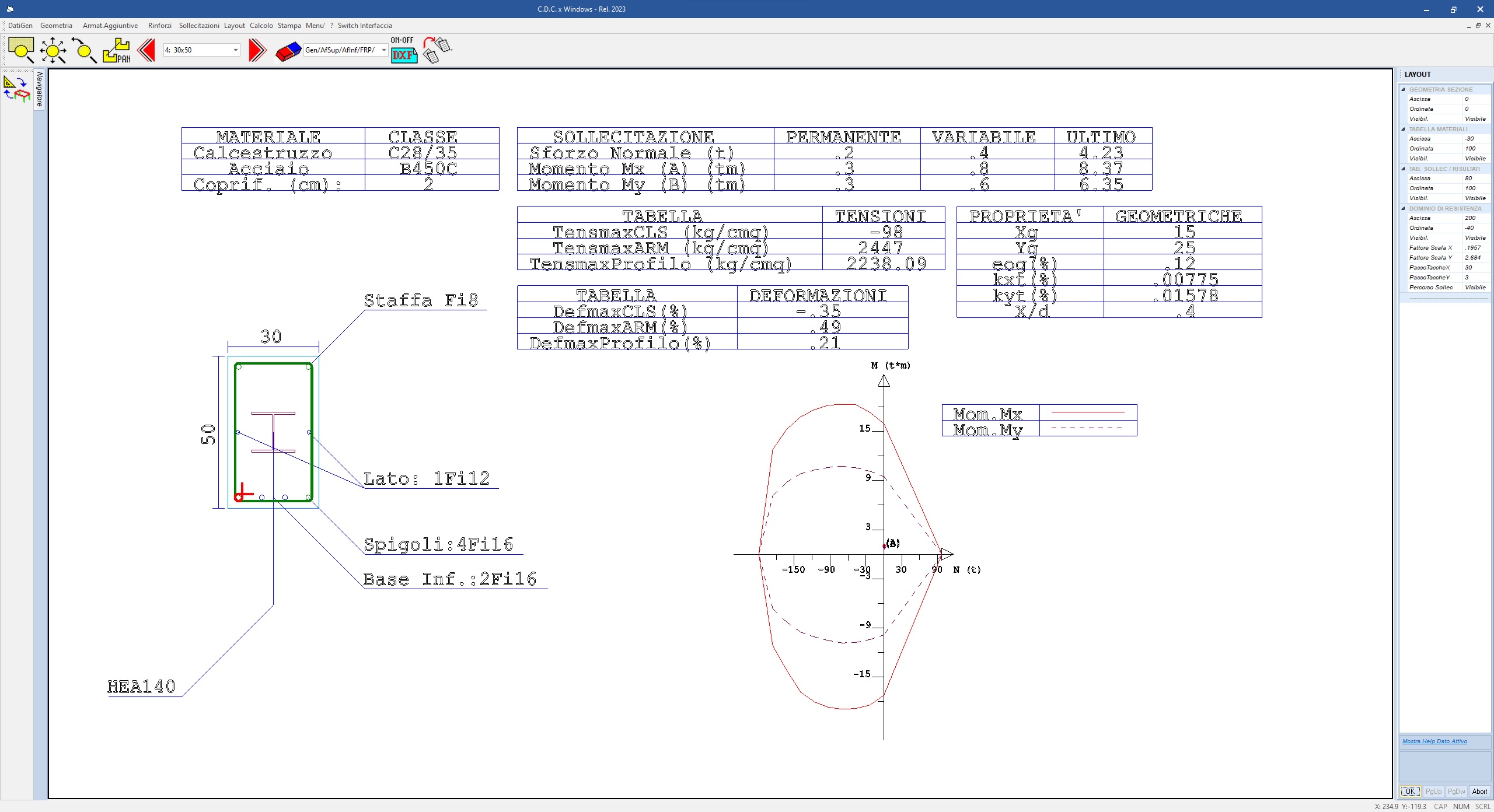Restore the inner document window
The width and height of the screenshot is (1494, 812).
[x=1478, y=26]
